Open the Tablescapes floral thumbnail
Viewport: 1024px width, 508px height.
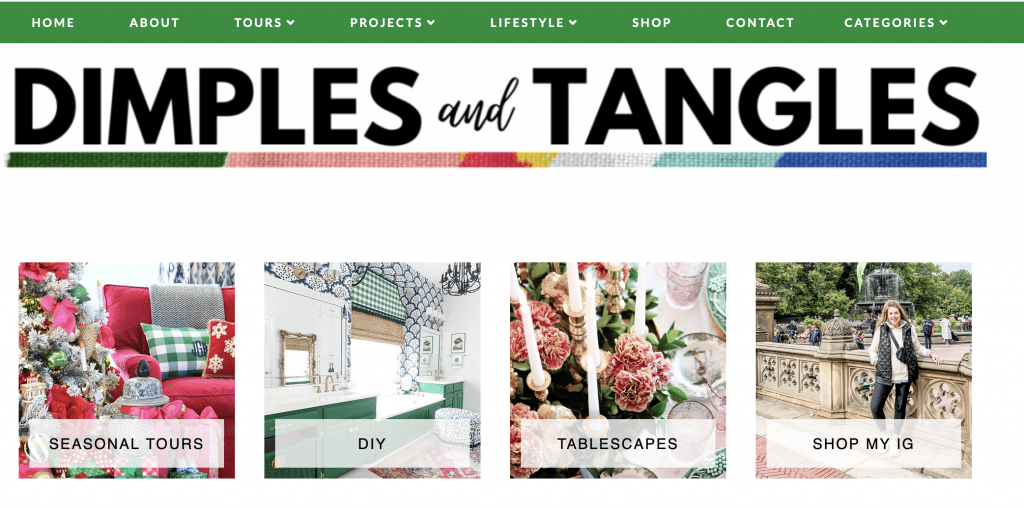pos(618,370)
